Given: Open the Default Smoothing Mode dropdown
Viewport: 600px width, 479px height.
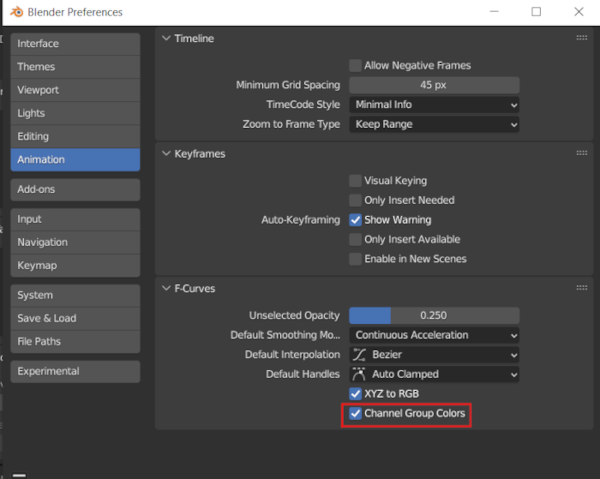Looking at the screenshot, I should point(434,335).
